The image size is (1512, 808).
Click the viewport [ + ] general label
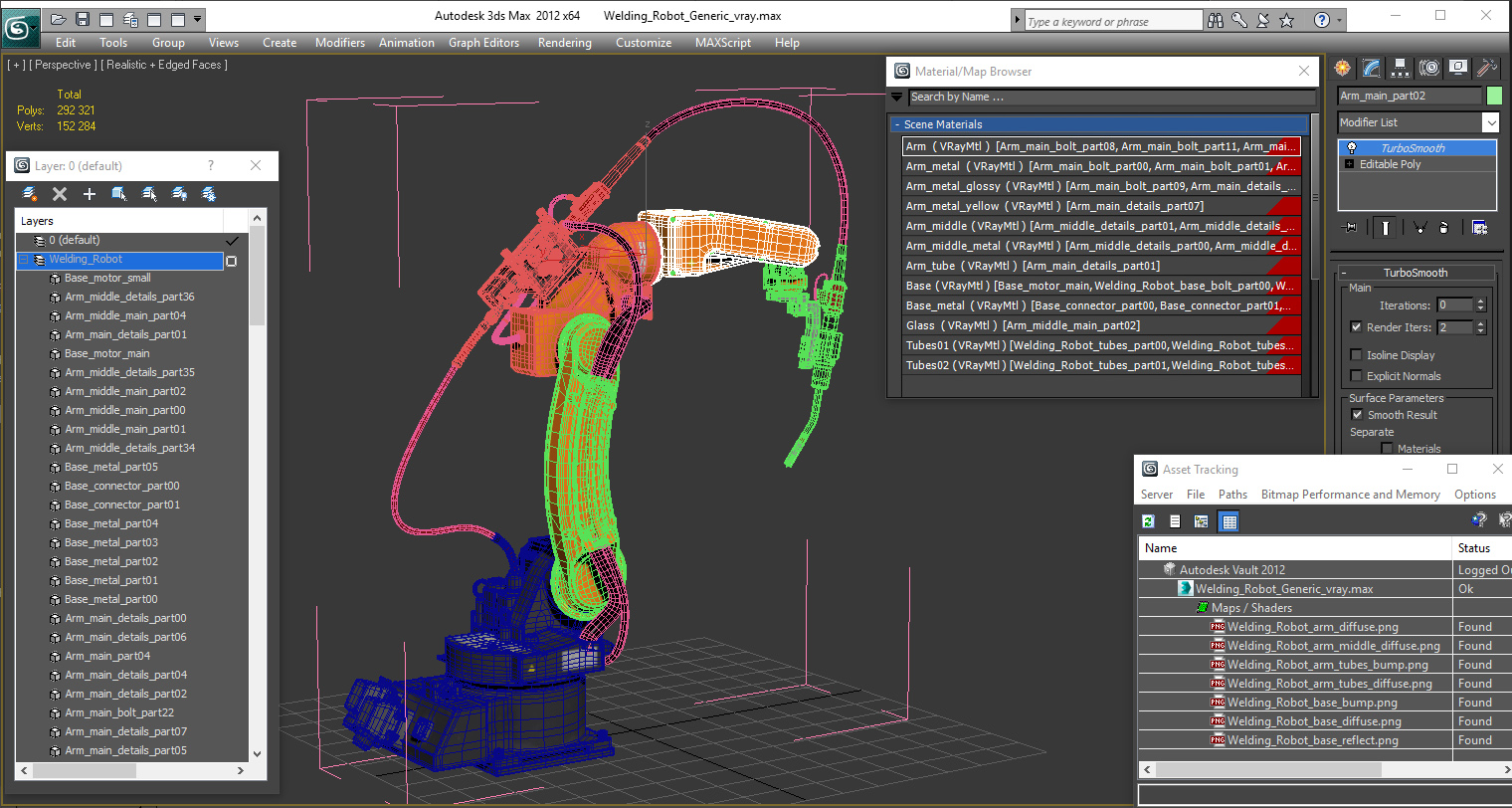(16, 65)
